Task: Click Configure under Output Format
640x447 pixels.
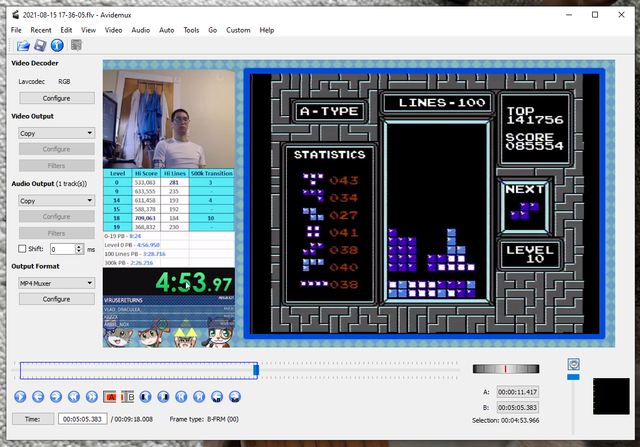Action: [x=56, y=299]
